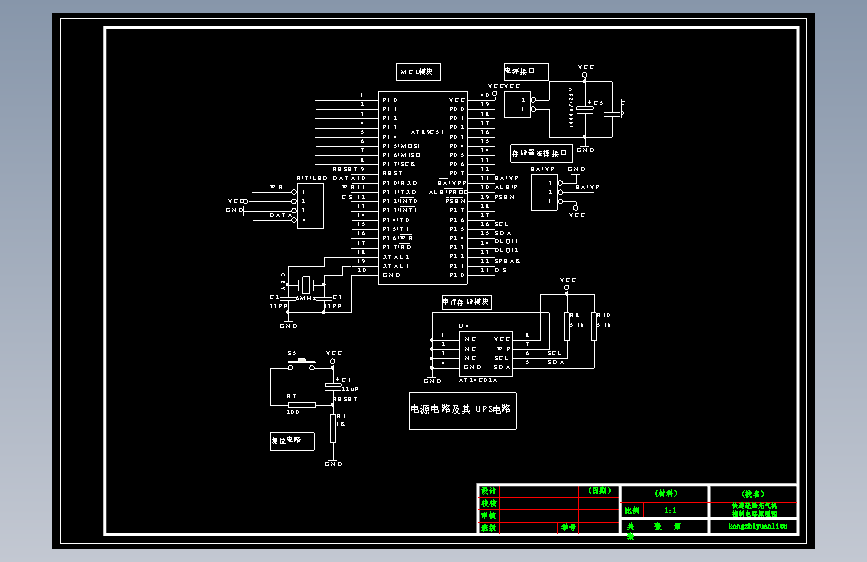Select the WP pin label in the EEPROM
Image resolution: width=867 pixels, height=562 pixels.
[503, 349]
